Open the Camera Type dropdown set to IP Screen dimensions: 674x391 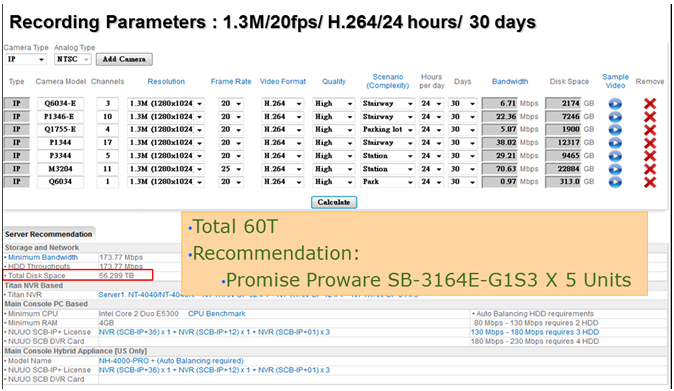coord(26,59)
